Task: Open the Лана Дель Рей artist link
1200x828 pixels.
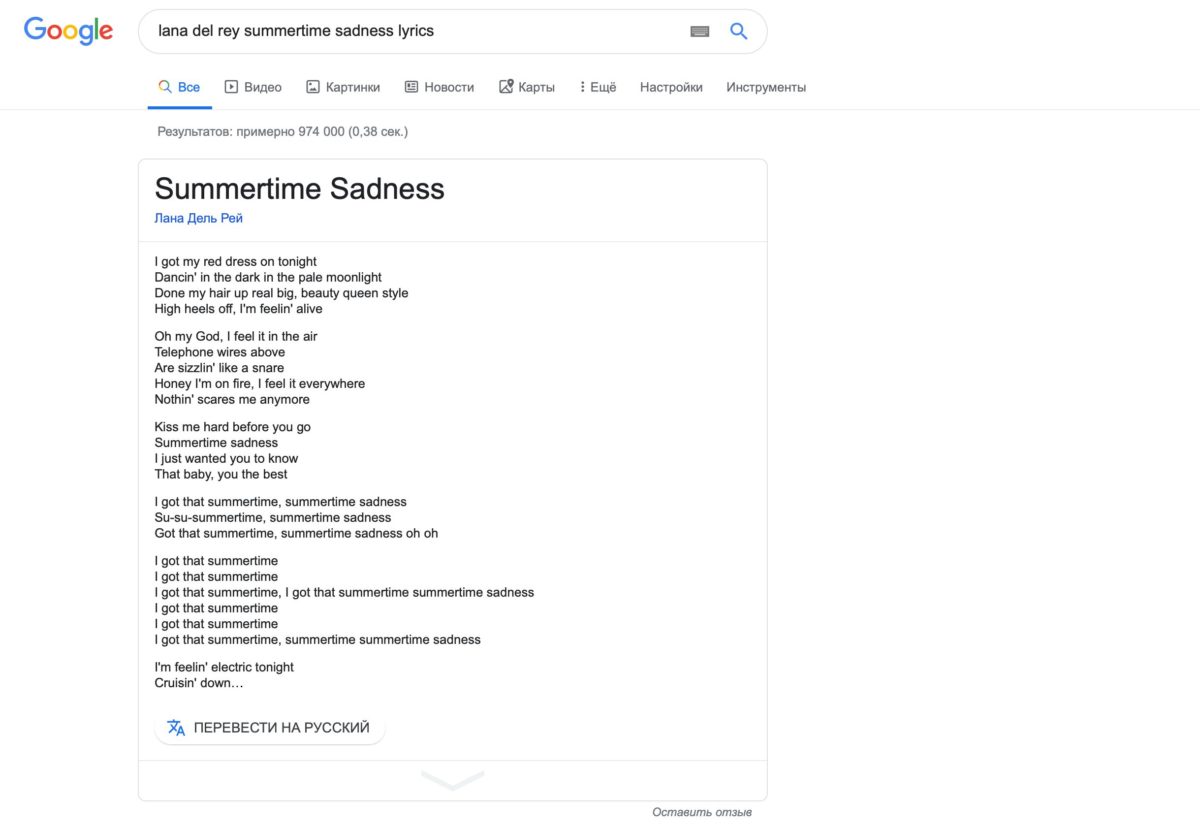Action: point(199,218)
